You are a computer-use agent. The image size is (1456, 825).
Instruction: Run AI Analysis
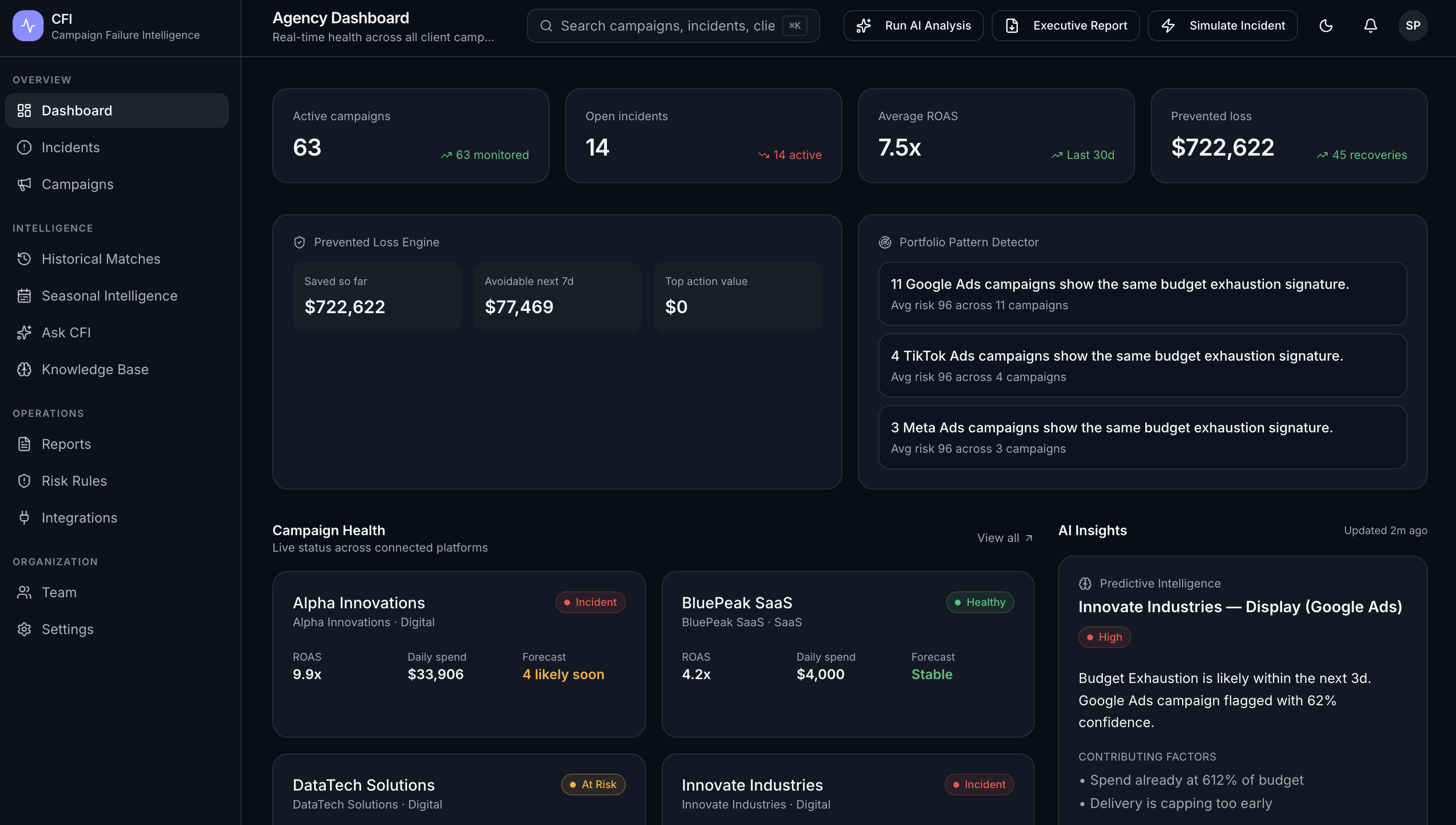(913, 26)
